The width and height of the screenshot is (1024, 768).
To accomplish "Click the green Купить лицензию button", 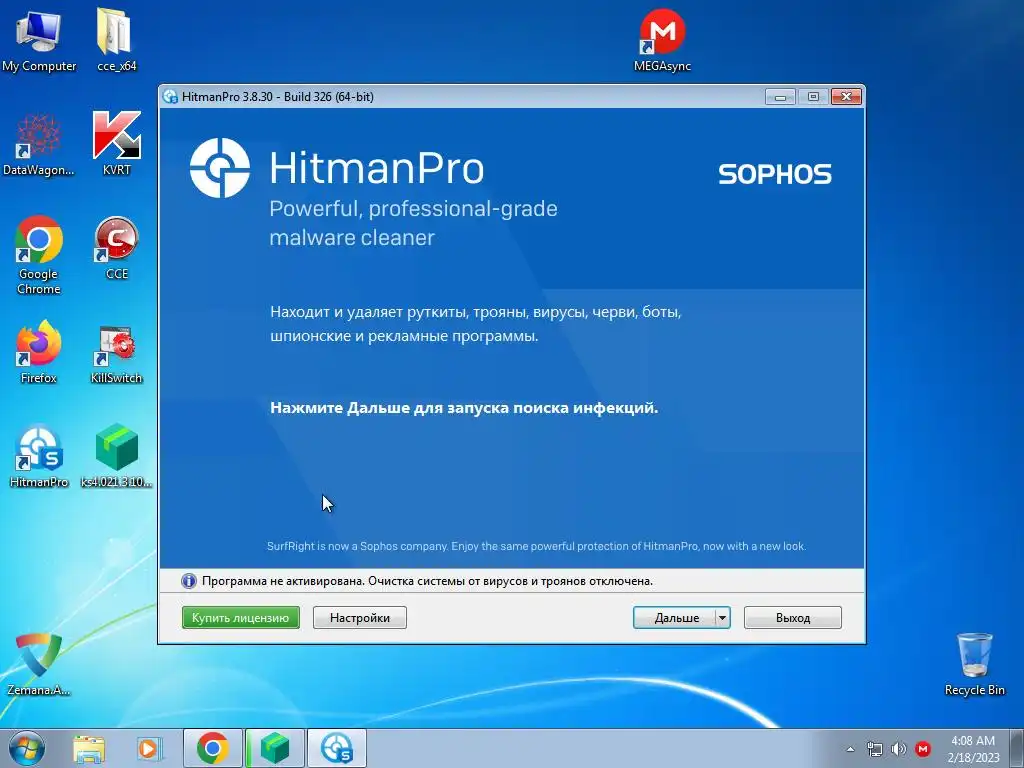I will point(240,618).
